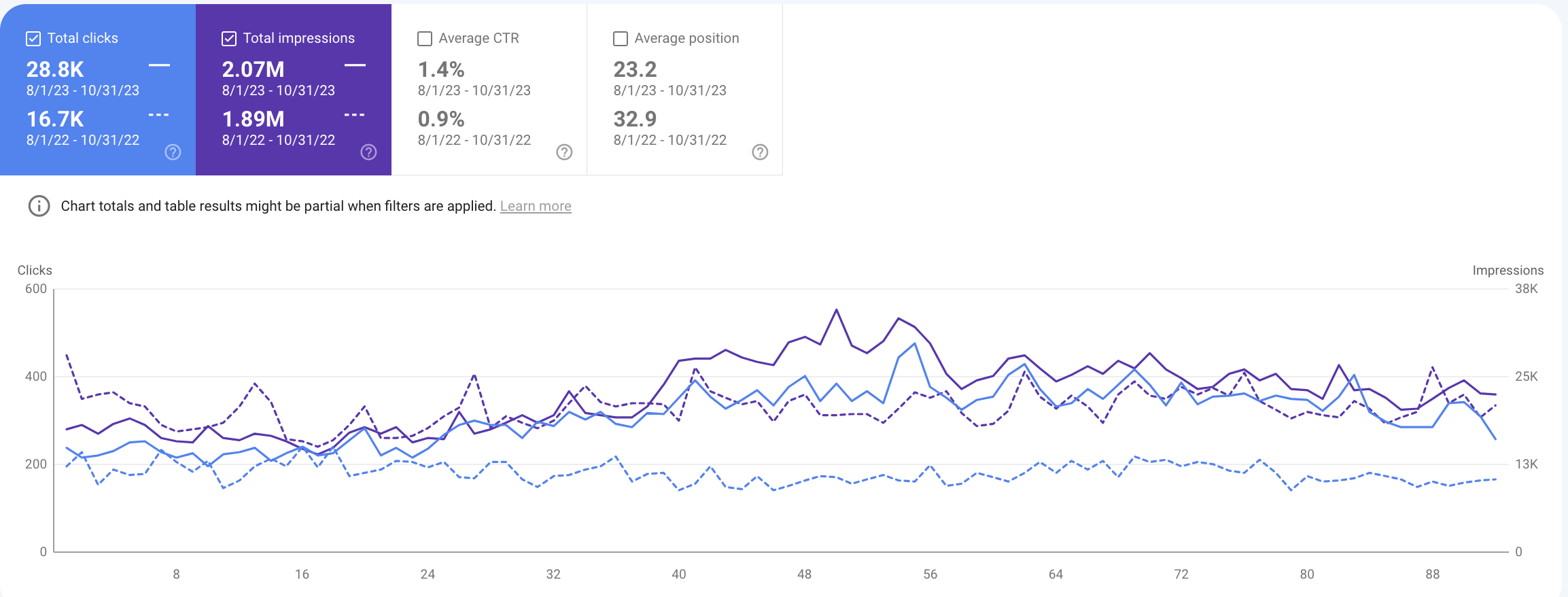This screenshot has height=597, width=1568.
Task: Open help tooltip on Total impressions card
Action: tap(369, 151)
